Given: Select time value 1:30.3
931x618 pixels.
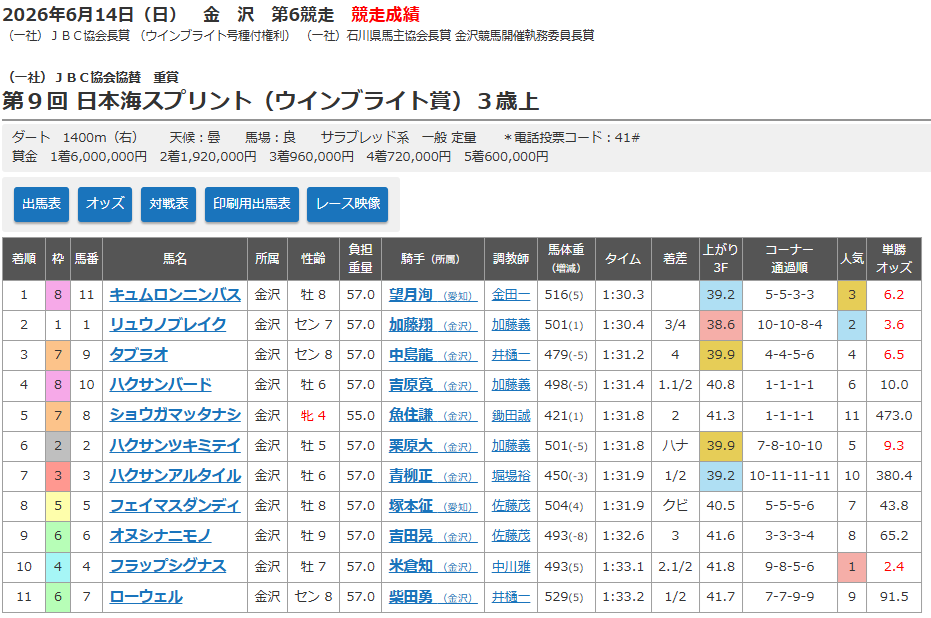Looking at the screenshot, I should (x=623, y=295).
